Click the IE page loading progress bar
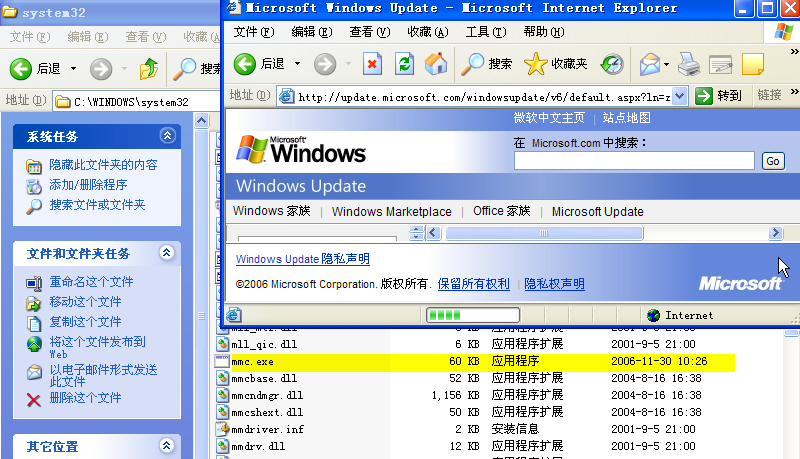Viewport: 800px width, 459px height. [x=473, y=315]
